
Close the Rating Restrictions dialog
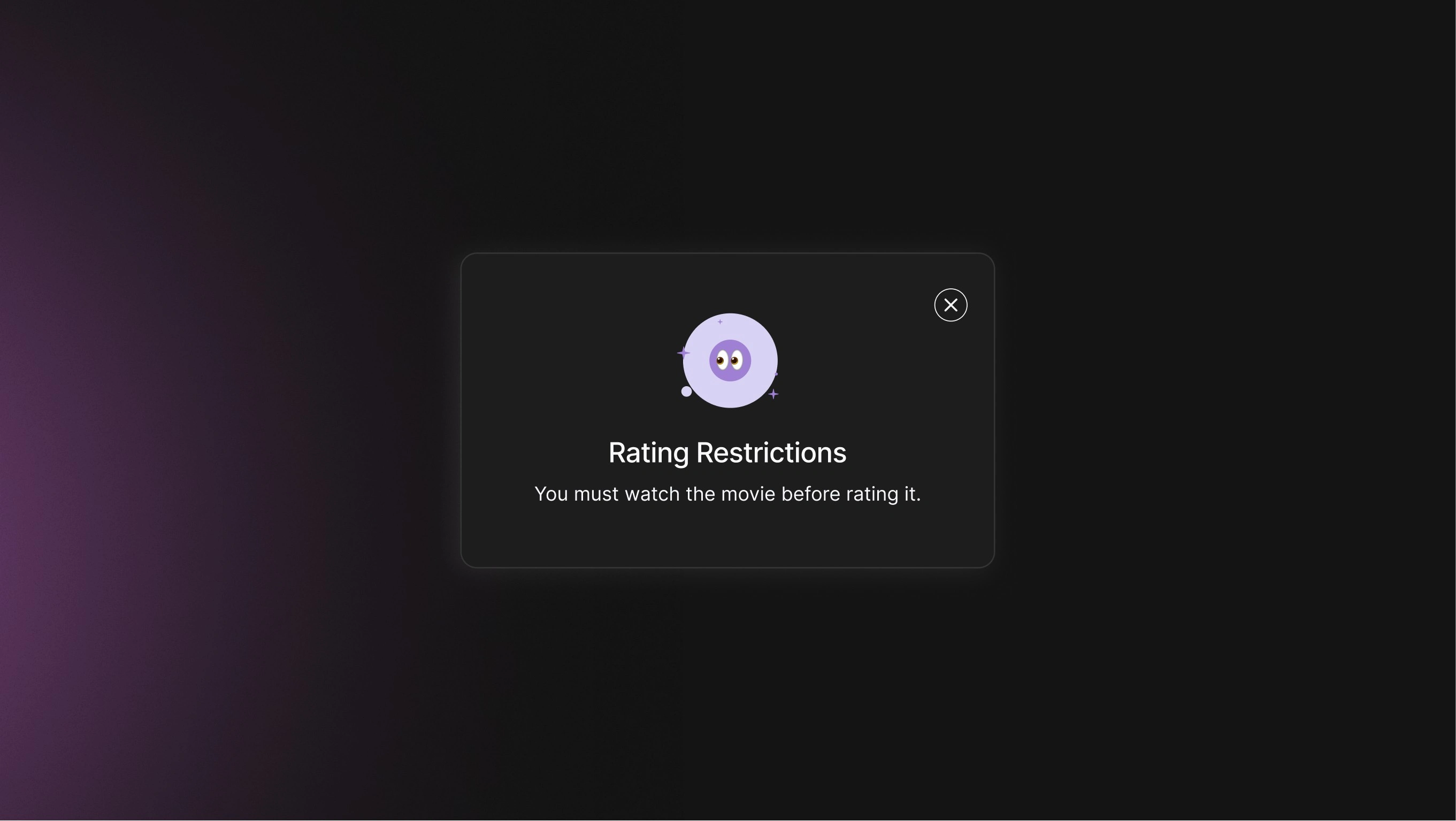coord(950,305)
